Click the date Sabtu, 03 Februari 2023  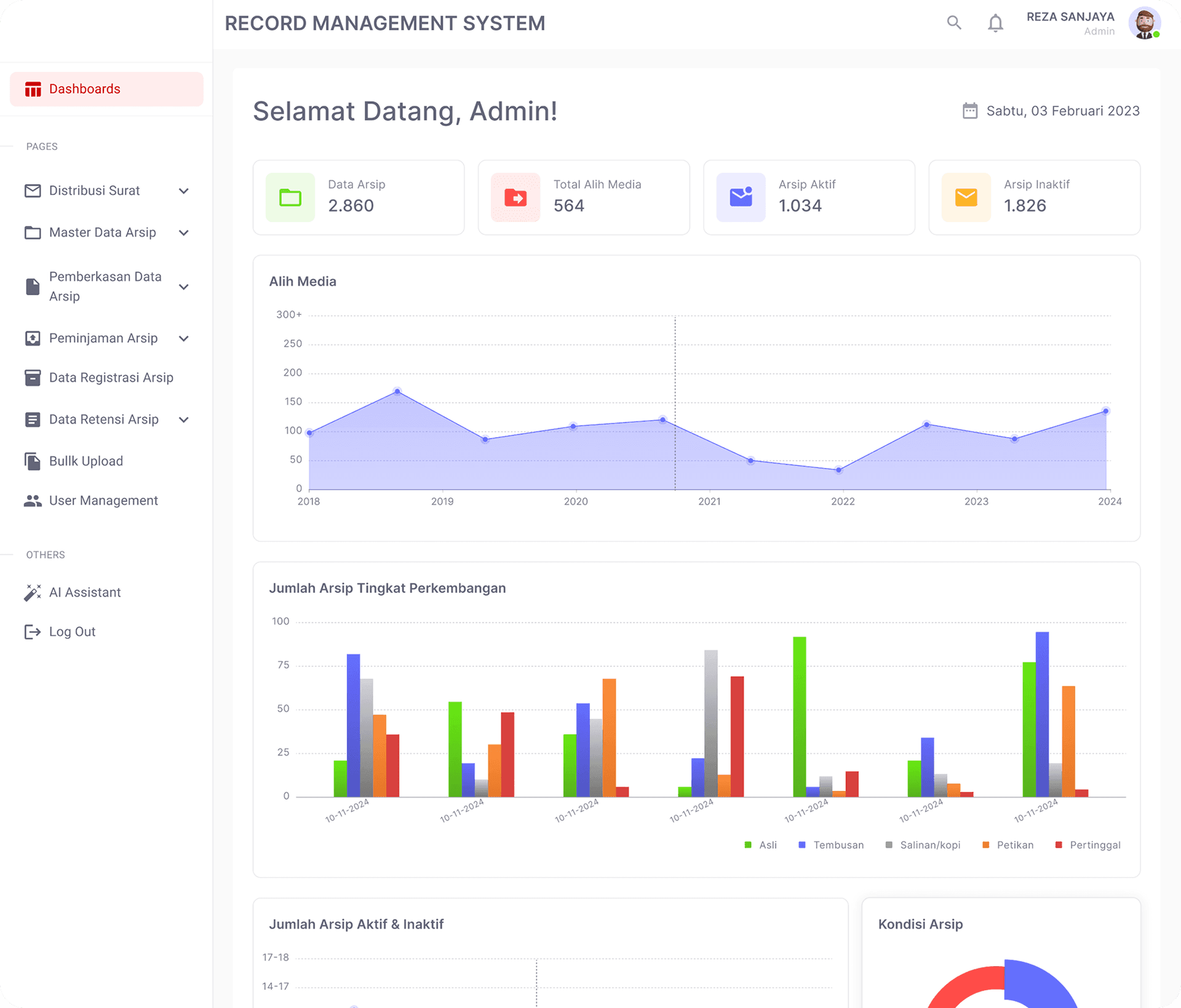[1063, 111]
